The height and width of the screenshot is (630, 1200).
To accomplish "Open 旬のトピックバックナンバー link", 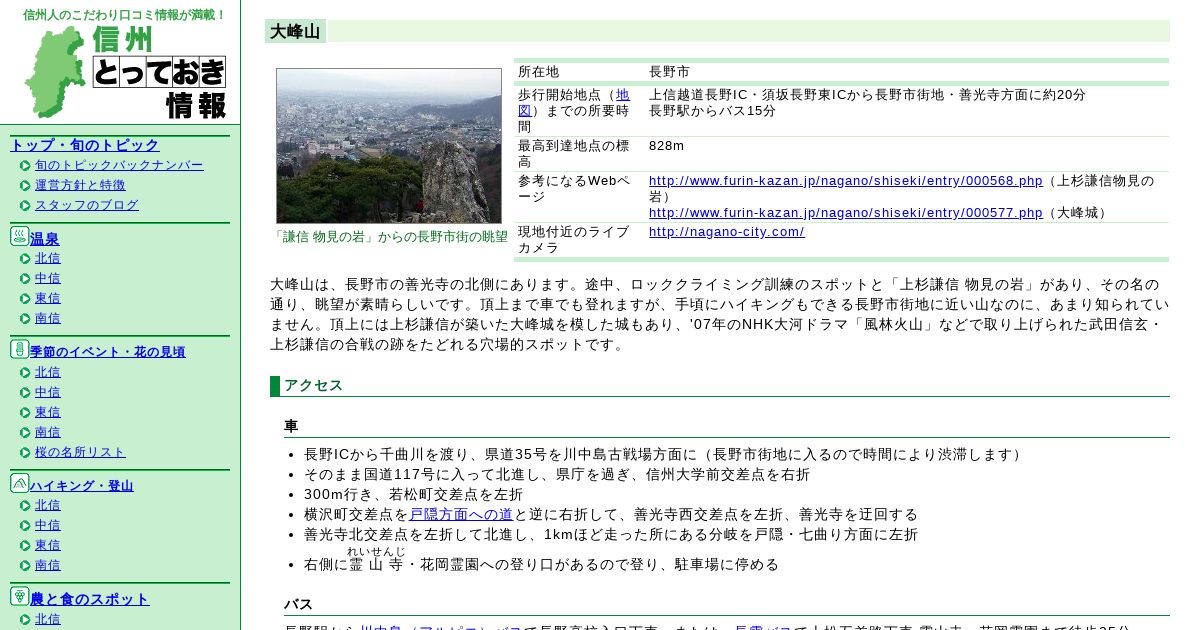I will (x=119, y=165).
